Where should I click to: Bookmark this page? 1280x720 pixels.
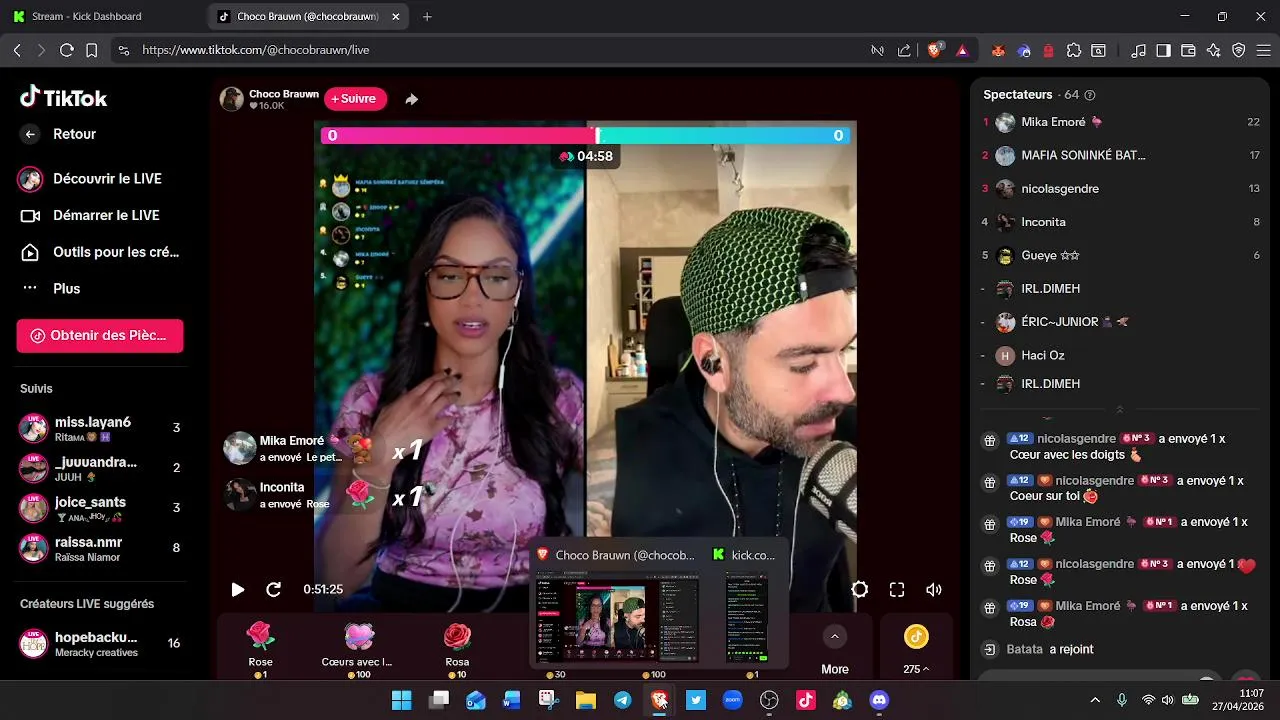pos(92,50)
